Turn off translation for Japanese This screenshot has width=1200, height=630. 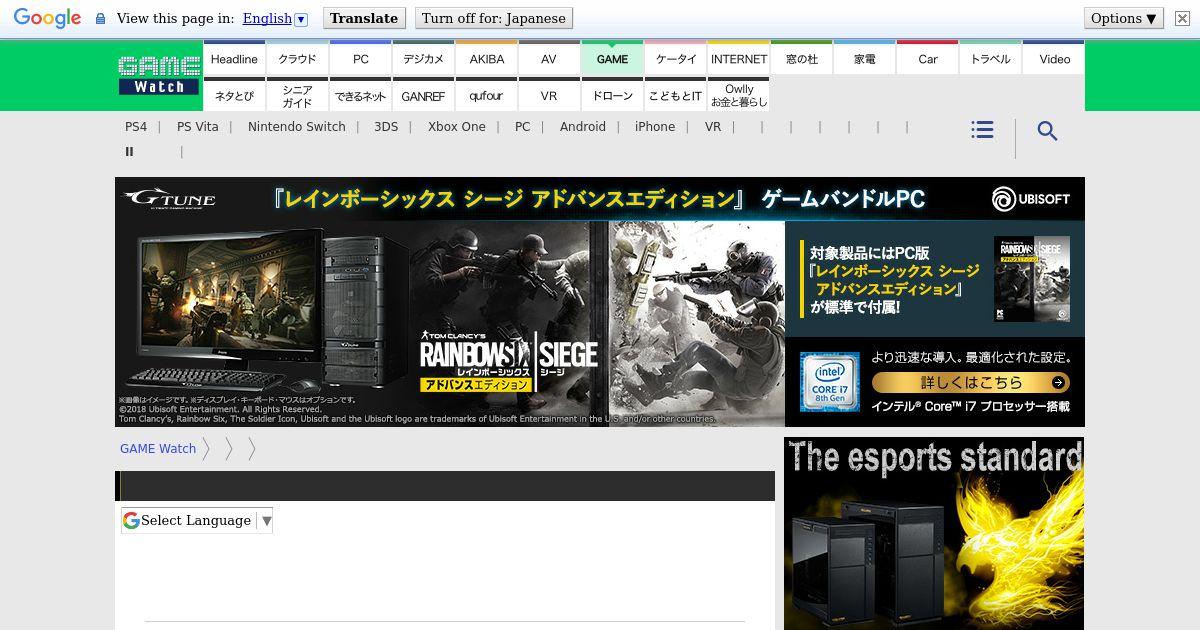click(493, 18)
